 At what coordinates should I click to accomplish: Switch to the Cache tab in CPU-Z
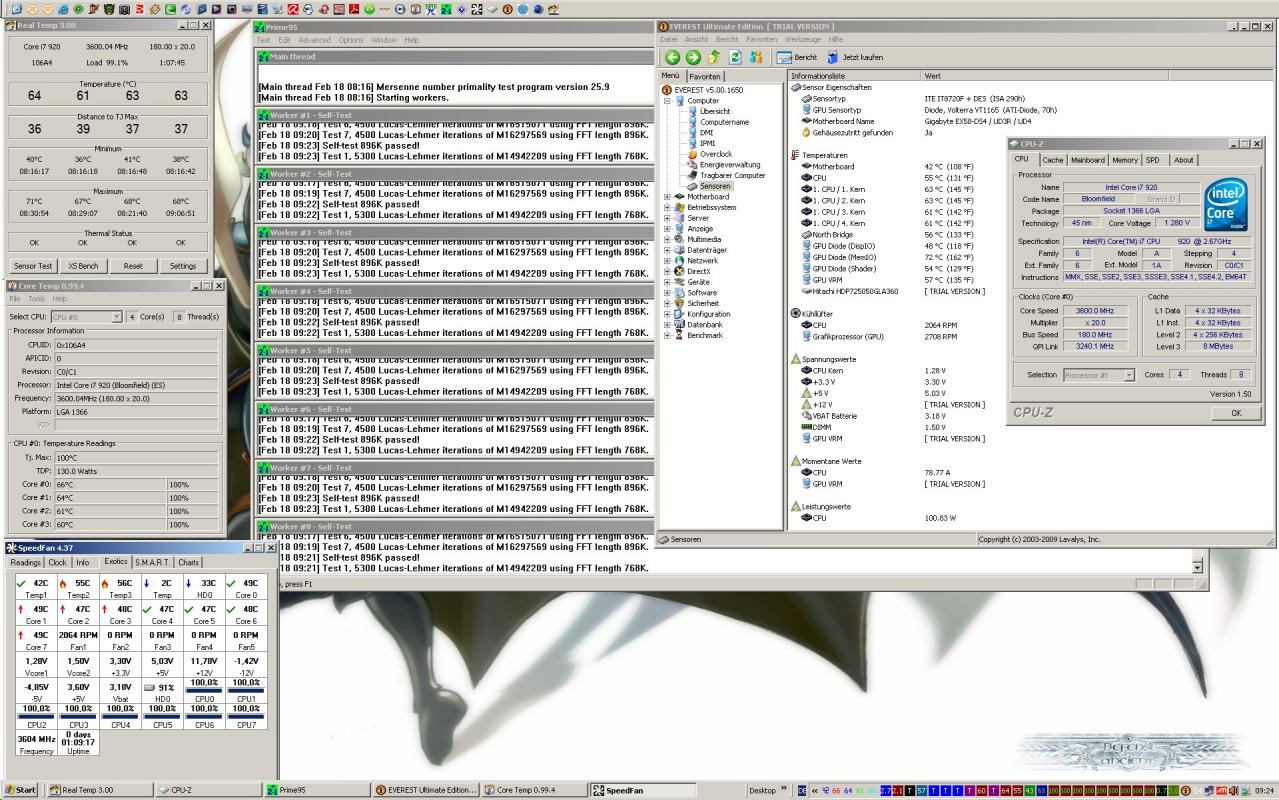tap(1053, 160)
